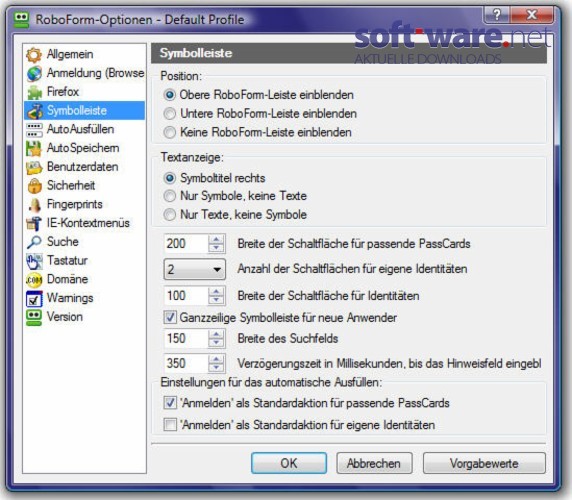This screenshot has height=500, width=572.
Task: Increase Verzögerungszeit spinner value
Action: (x=216, y=359)
